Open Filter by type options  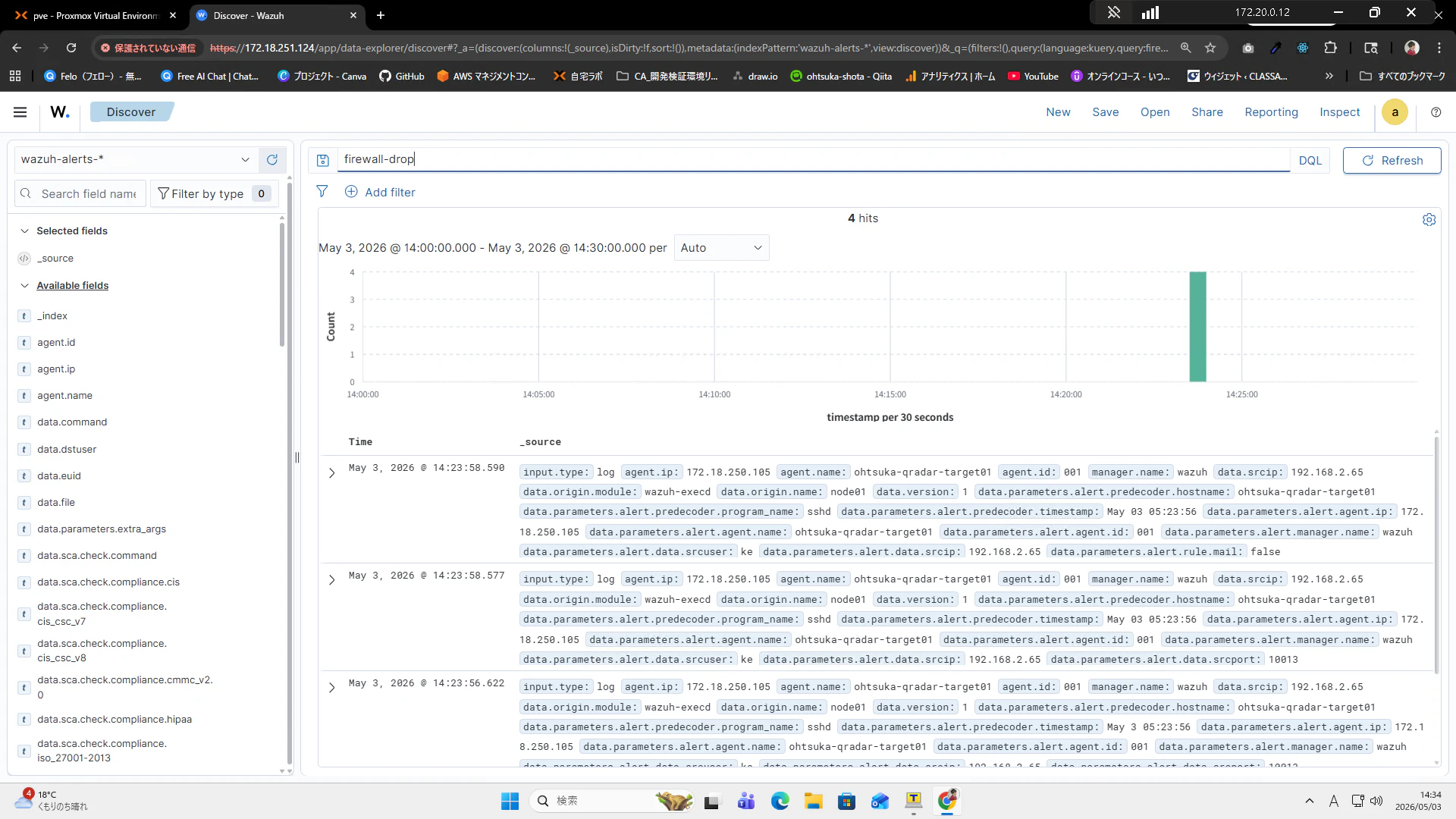pyautogui.click(x=214, y=194)
